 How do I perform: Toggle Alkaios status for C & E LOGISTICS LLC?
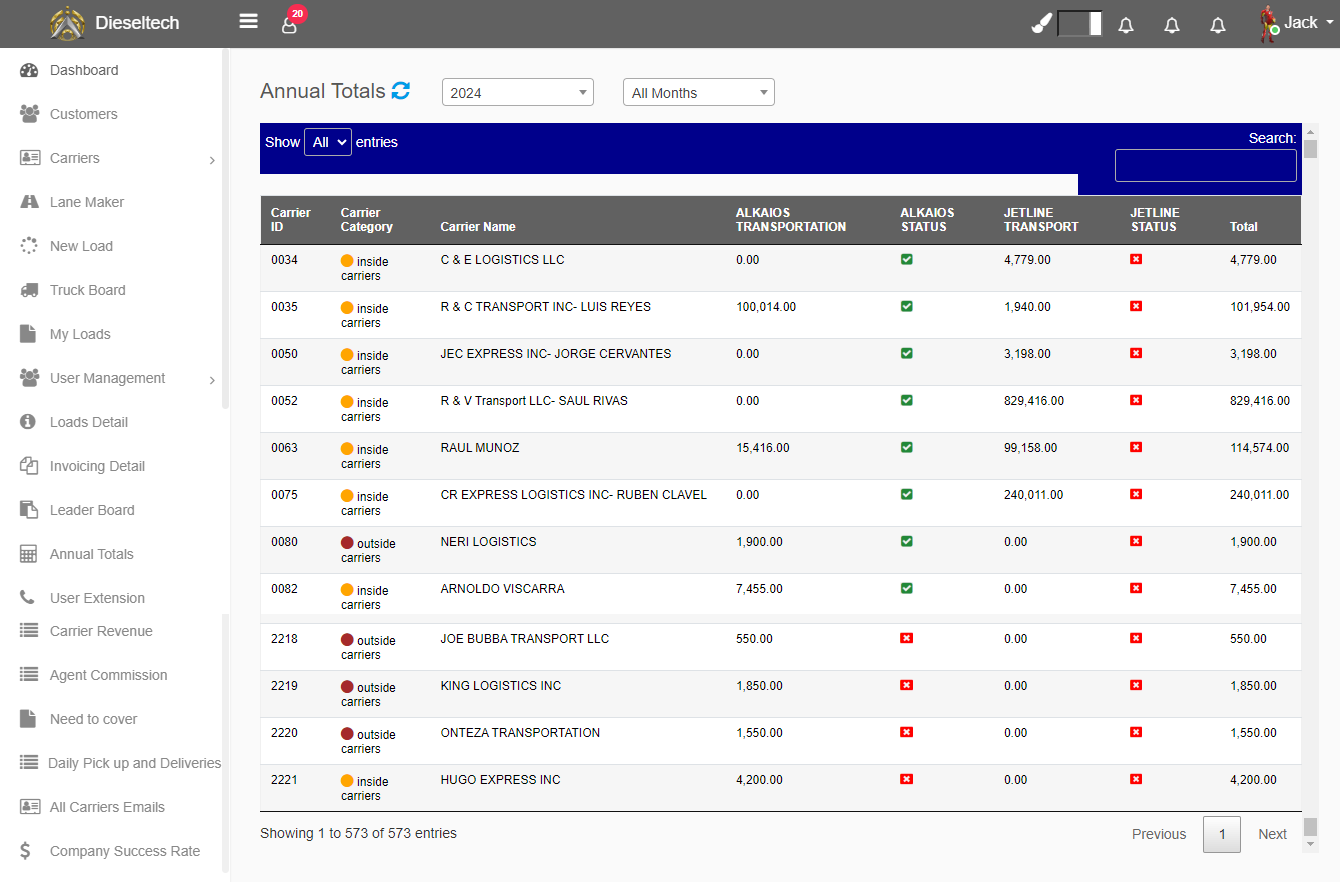click(x=906, y=260)
